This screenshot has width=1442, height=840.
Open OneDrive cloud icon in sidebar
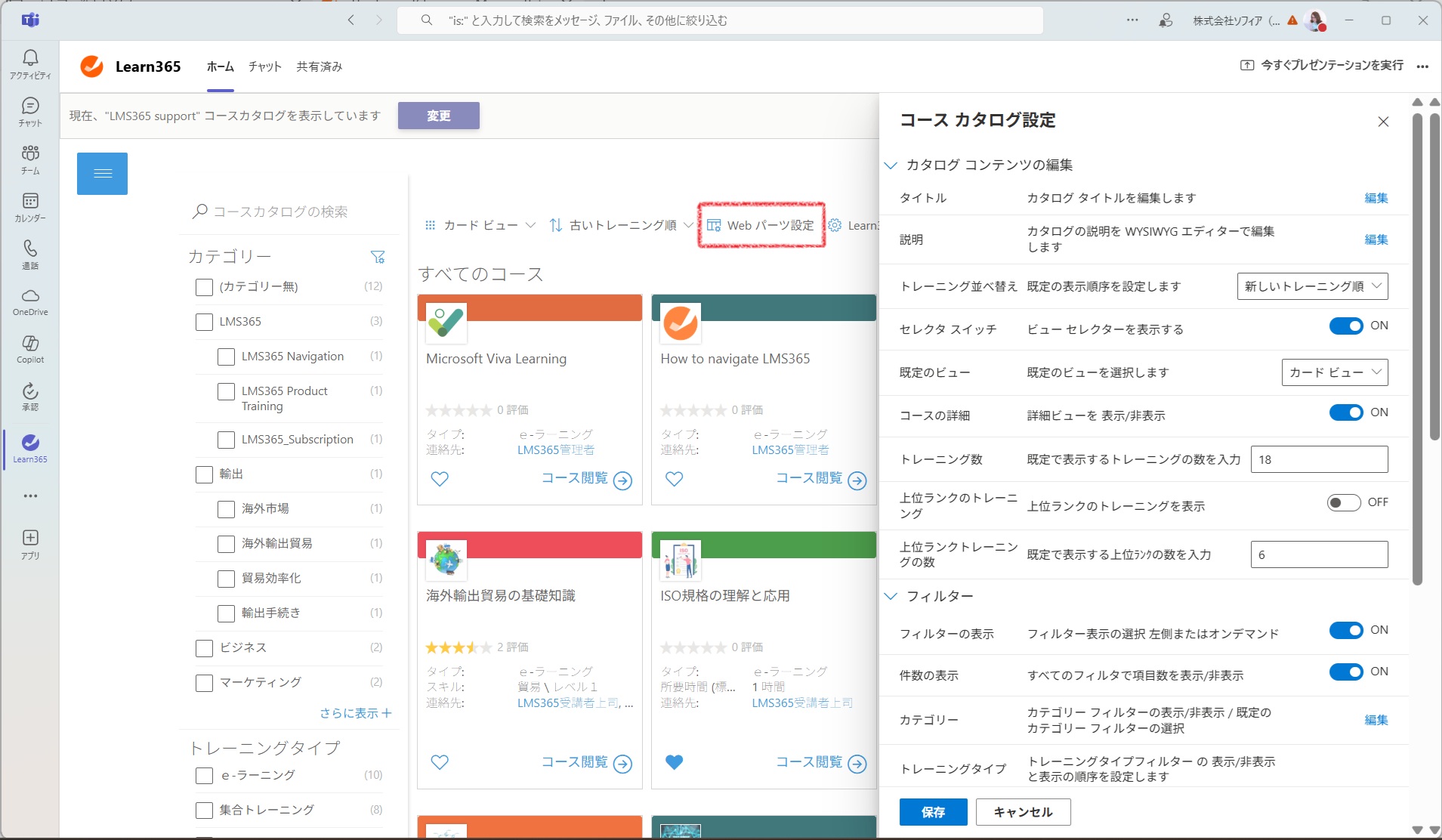30,302
